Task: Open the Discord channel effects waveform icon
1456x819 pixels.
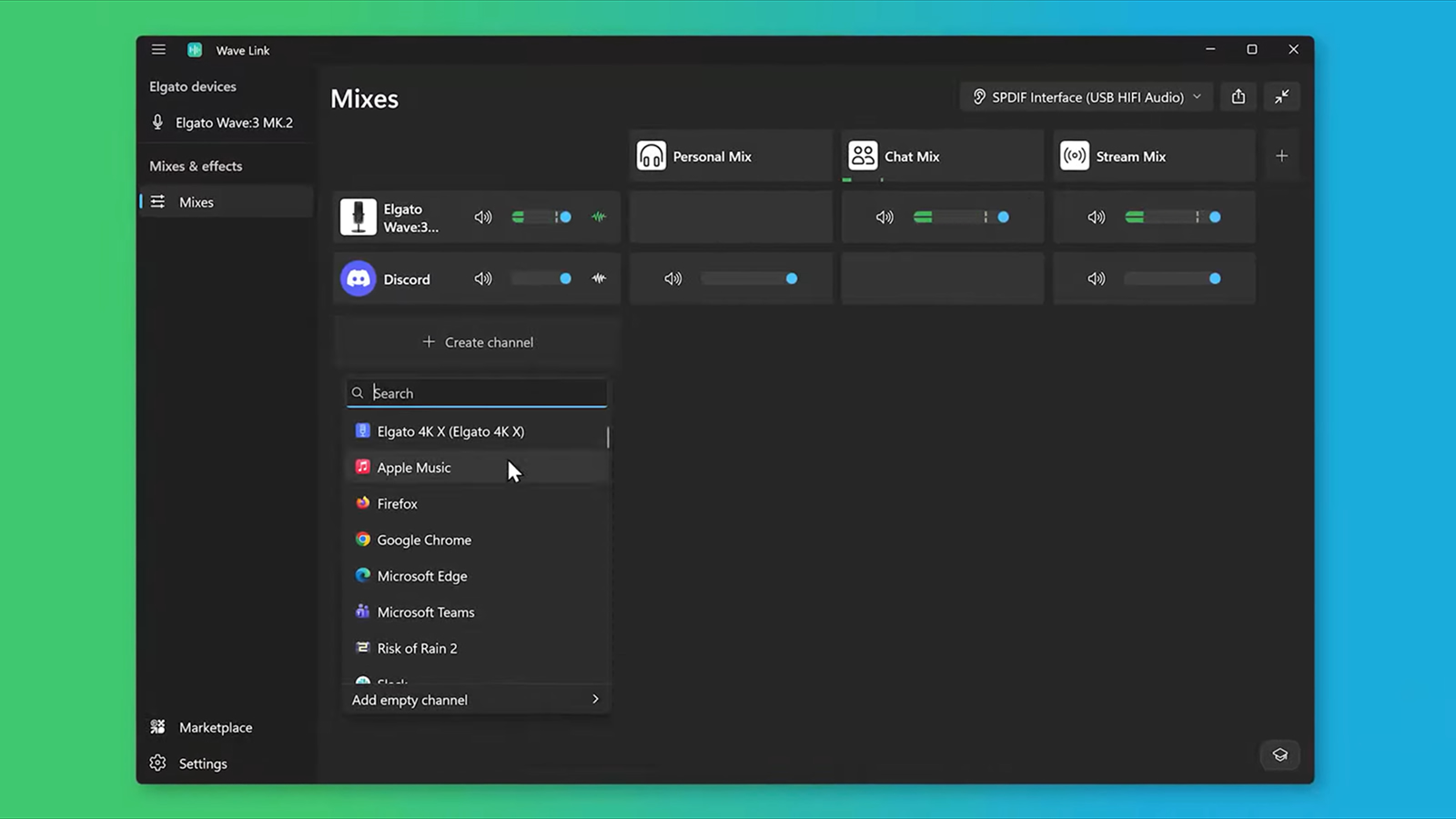Action: click(x=599, y=279)
